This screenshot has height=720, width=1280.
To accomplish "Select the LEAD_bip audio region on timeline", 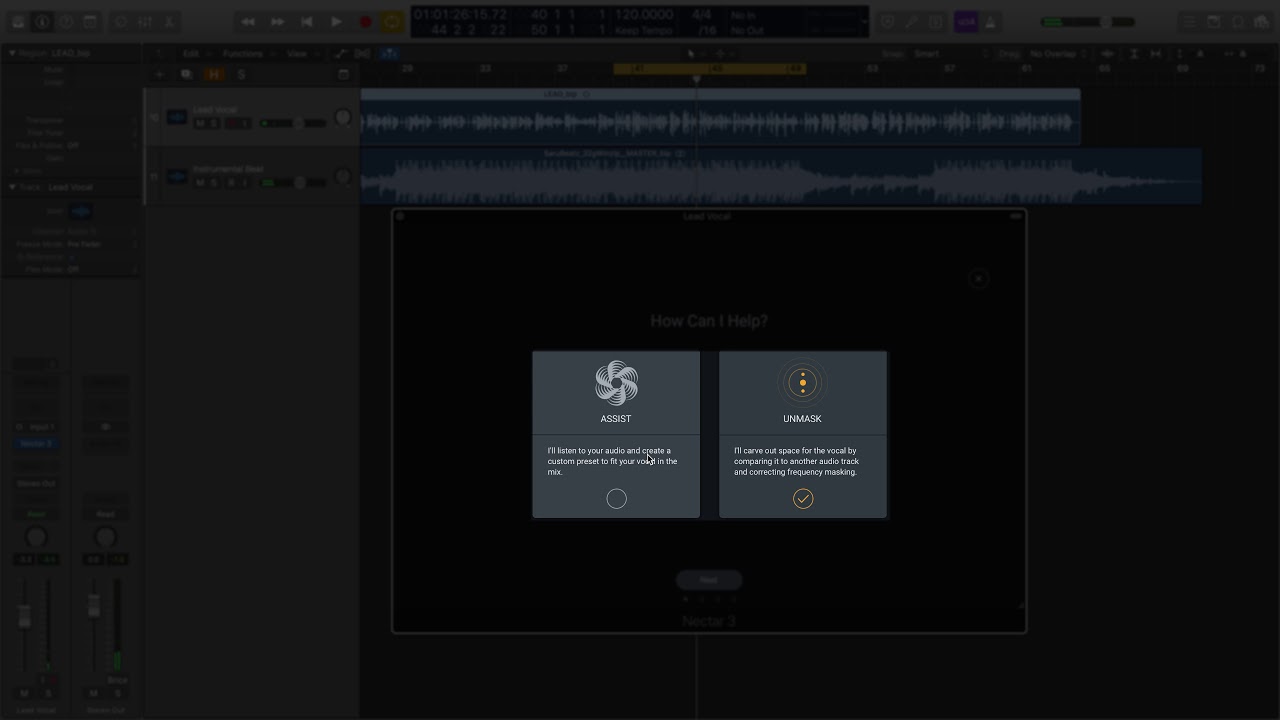I will click(x=720, y=117).
